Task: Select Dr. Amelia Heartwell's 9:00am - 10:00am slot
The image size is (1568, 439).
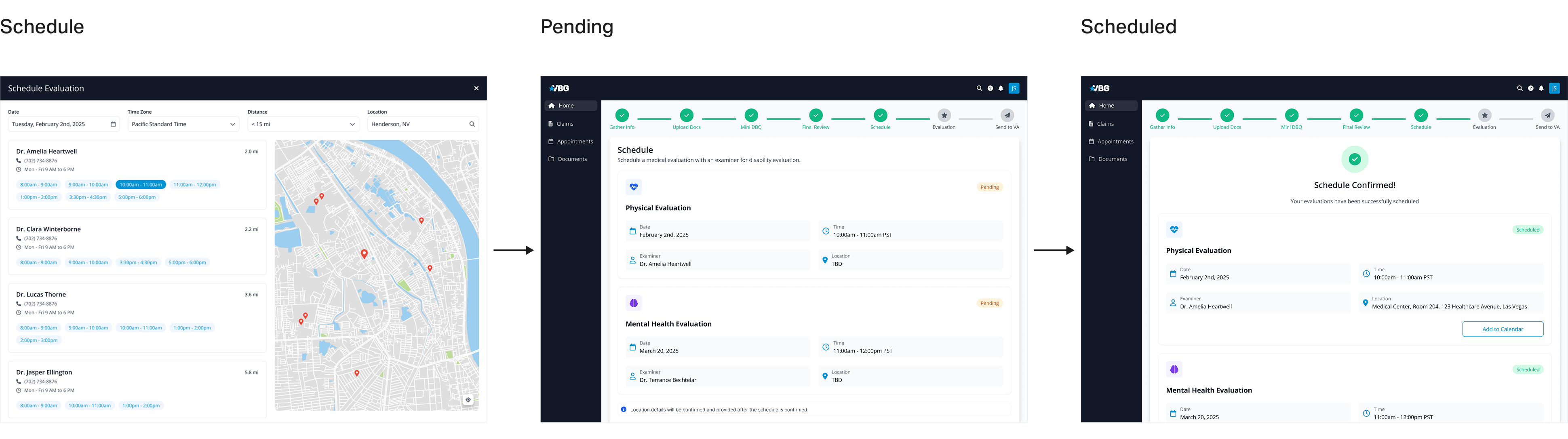Action: (88, 184)
